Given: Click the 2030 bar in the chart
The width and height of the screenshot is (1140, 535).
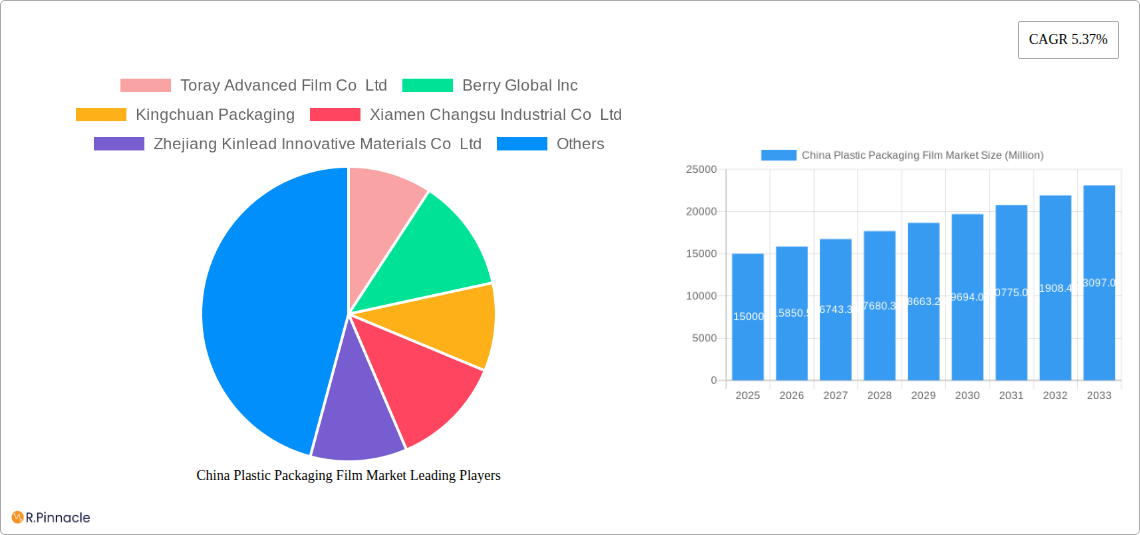Looking at the screenshot, I should (968, 297).
